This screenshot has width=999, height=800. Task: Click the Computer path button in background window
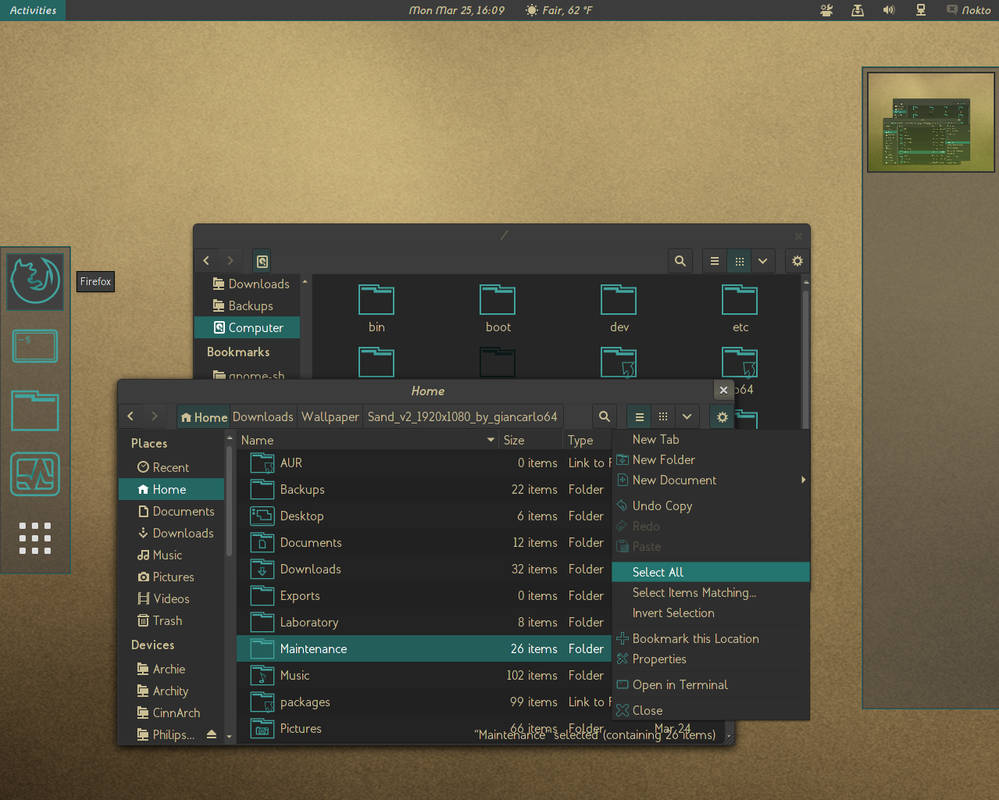point(262,261)
